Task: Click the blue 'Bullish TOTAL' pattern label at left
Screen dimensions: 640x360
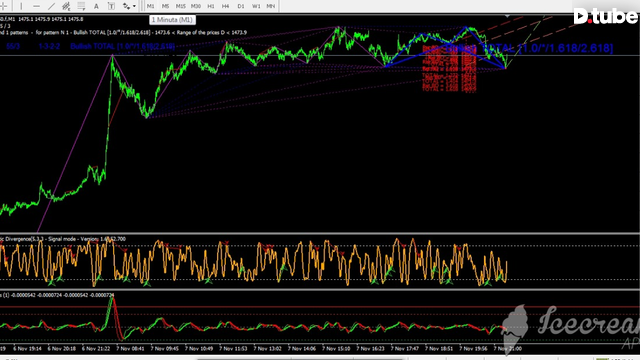Action: (x=122, y=46)
